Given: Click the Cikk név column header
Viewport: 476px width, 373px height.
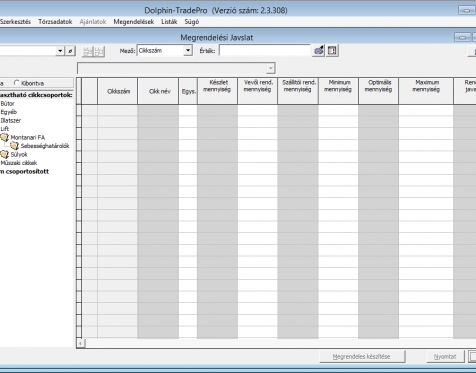Looking at the screenshot, I should [x=158, y=91].
